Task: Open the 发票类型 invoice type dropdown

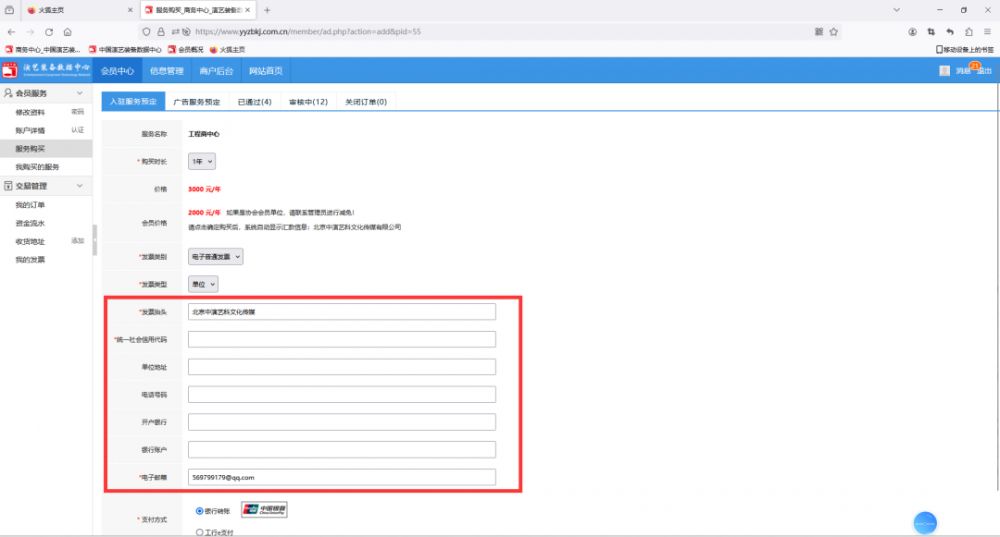Action: point(203,284)
